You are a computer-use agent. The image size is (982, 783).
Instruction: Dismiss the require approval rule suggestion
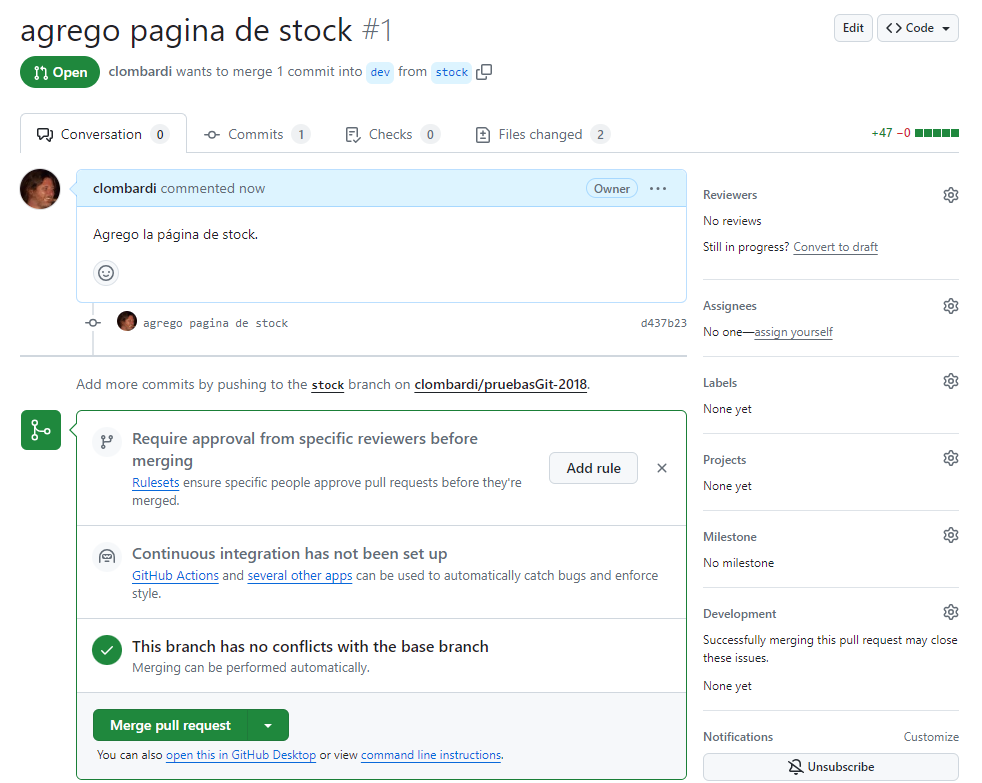pyautogui.click(x=661, y=468)
